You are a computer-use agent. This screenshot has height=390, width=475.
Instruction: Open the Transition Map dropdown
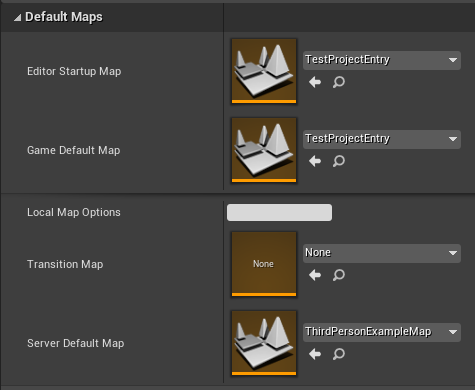[x=382, y=253]
